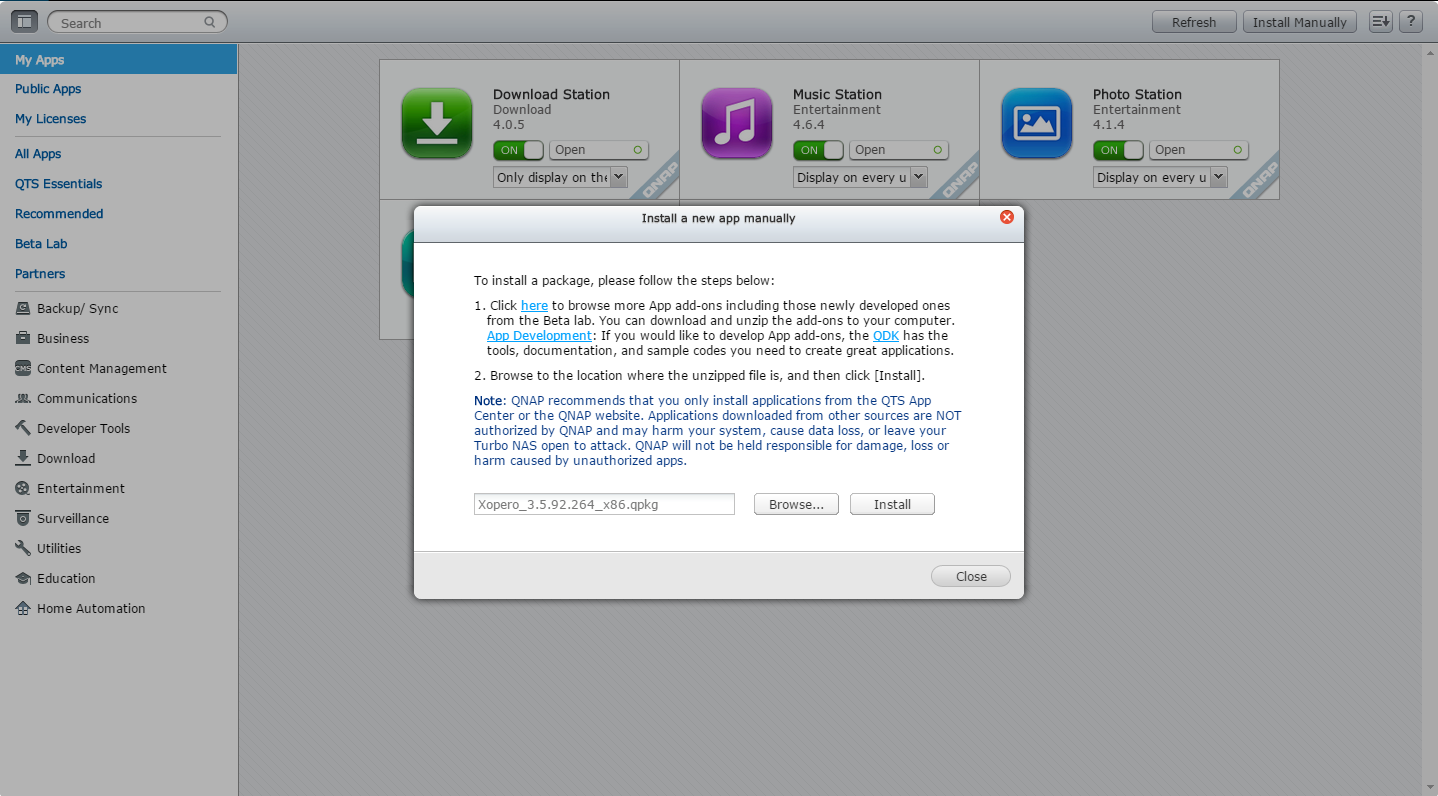Click the Education graduation cap icon
The width and height of the screenshot is (1438, 796).
22,578
